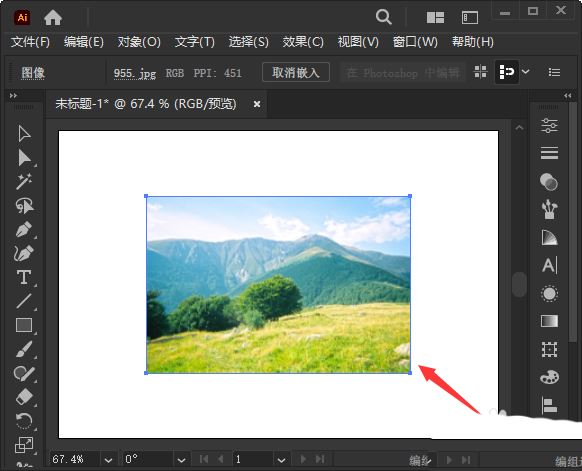Click the Illustrator Ai logo
Image resolution: width=582 pixels, height=471 pixels.
(22, 17)
